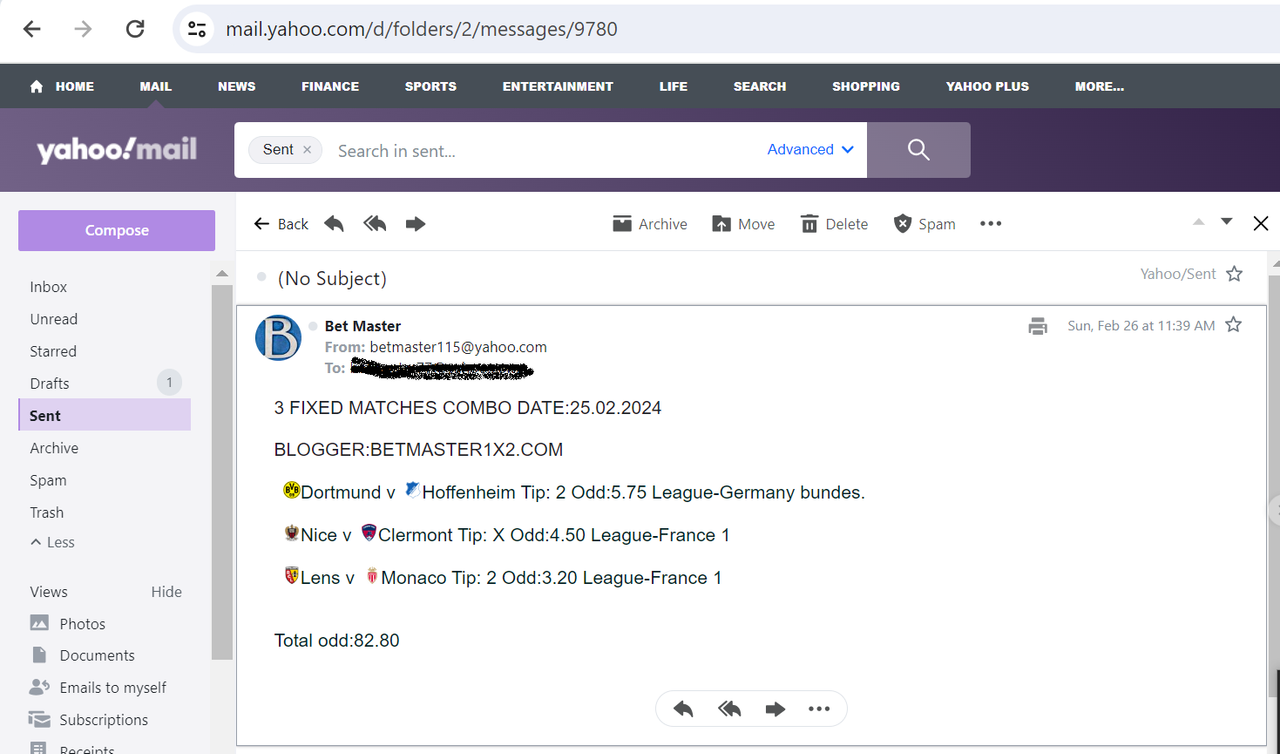Star the message beside the date

(x=1234, y=325)
